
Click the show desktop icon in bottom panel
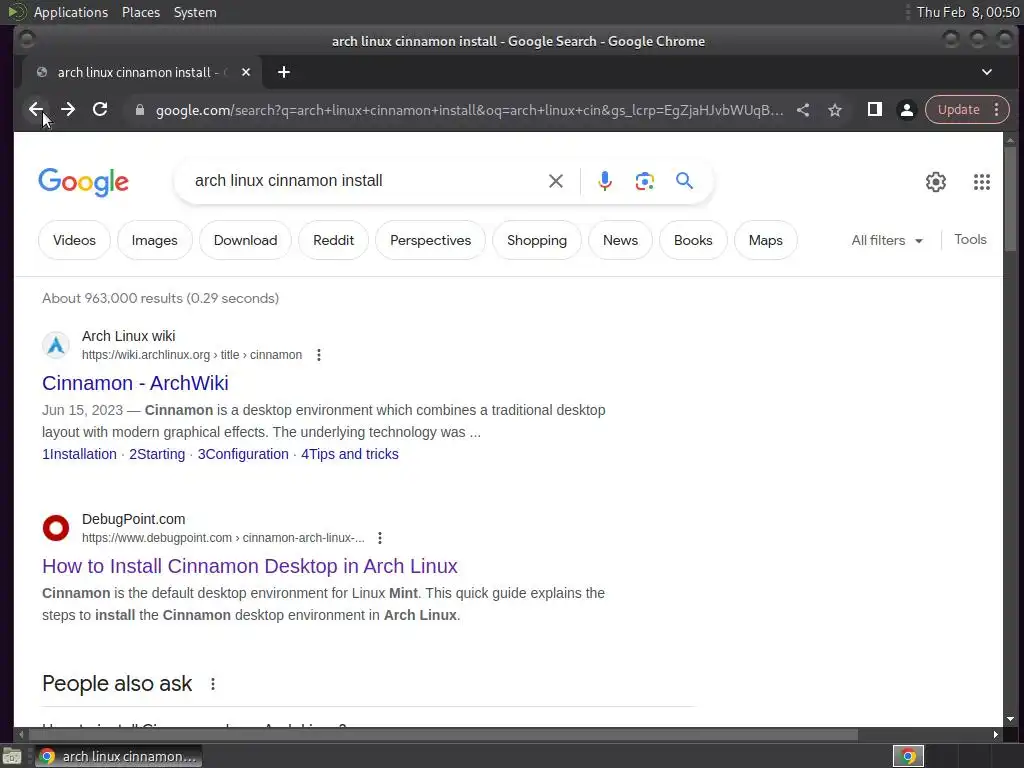click(12, 756)
